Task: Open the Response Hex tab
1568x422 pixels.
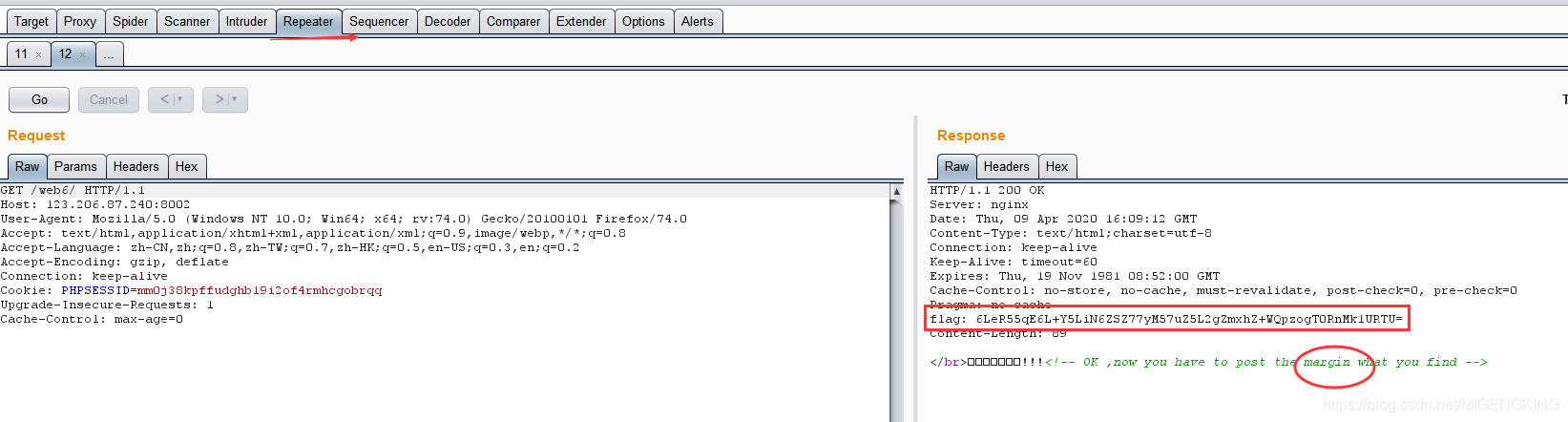Action: tap(1056, 166)
